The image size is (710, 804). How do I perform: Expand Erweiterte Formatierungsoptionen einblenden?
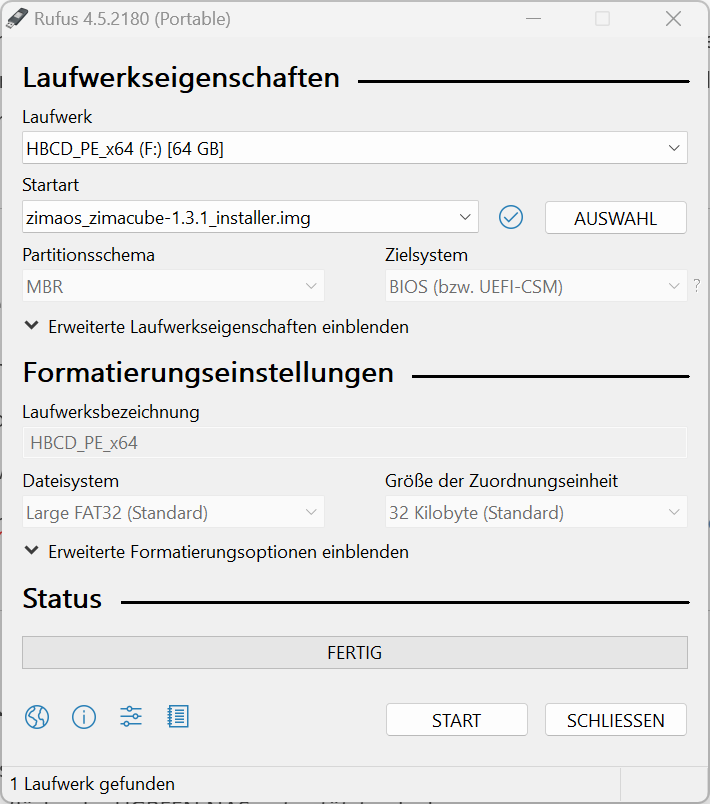[x=216, y=552]
